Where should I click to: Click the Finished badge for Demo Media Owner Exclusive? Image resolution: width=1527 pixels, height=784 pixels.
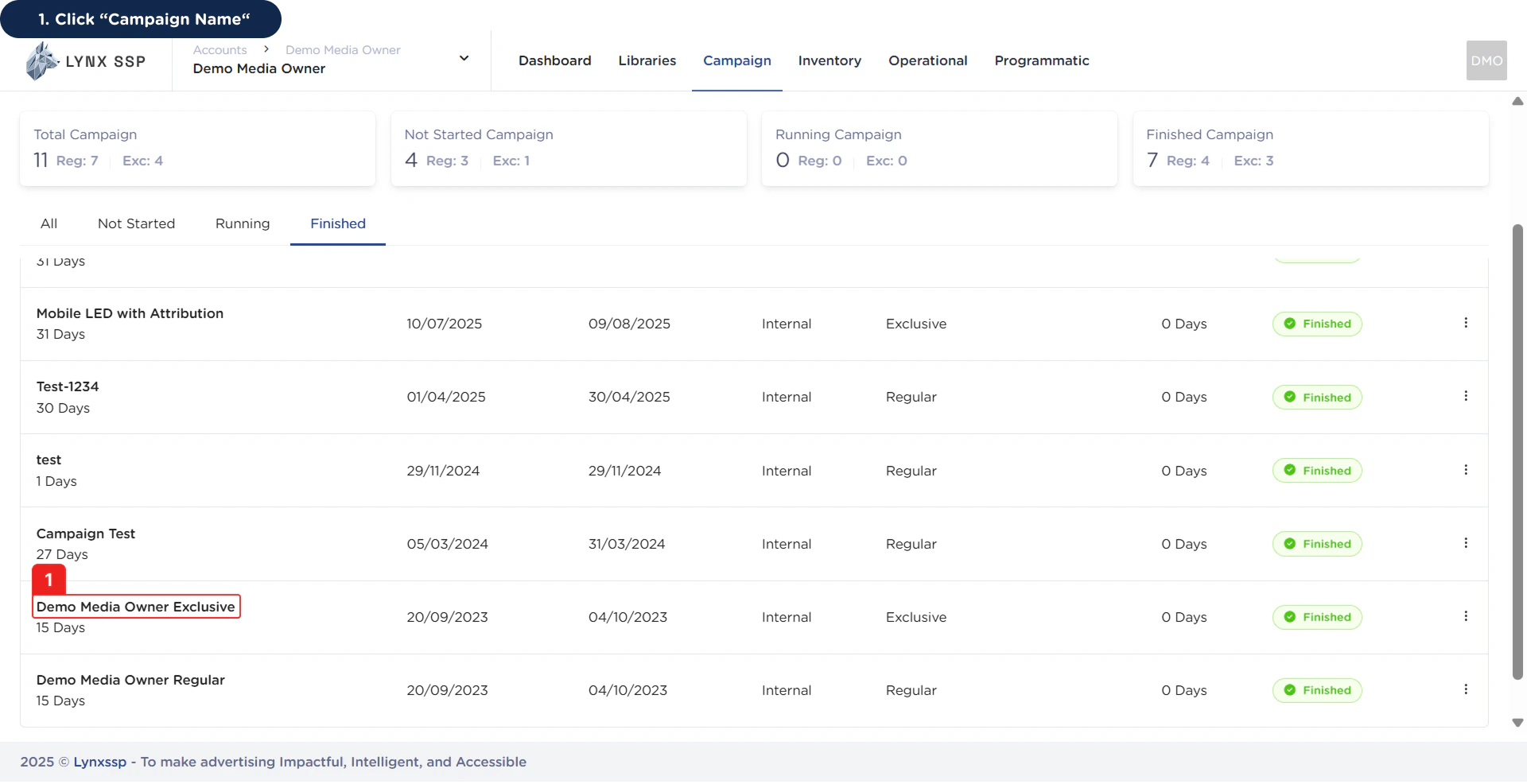[x=1317, y=617]
